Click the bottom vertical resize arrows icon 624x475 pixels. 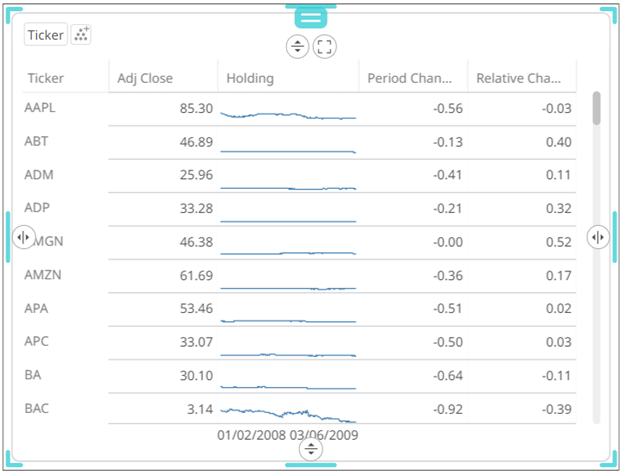coord(312,449)
